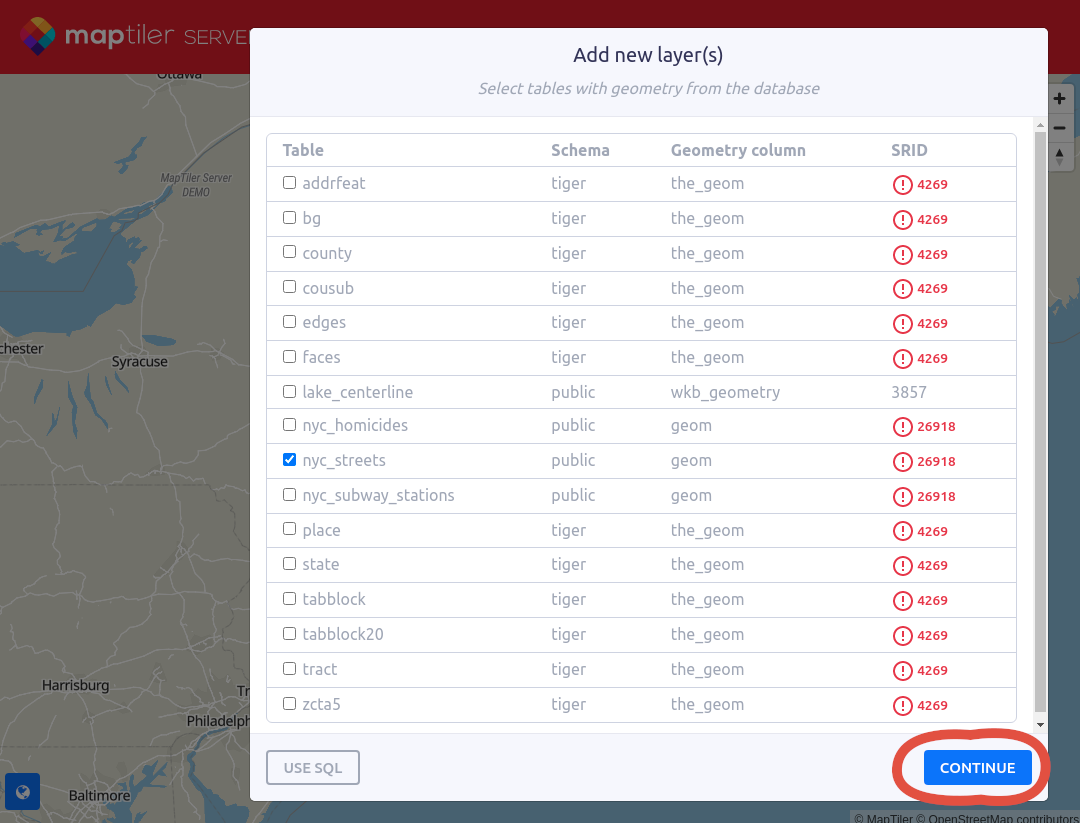Click the SRID warning icon for nyc_homicides
The width and height of the screenshot is (1080, 823).
click(x=903, y=427)
